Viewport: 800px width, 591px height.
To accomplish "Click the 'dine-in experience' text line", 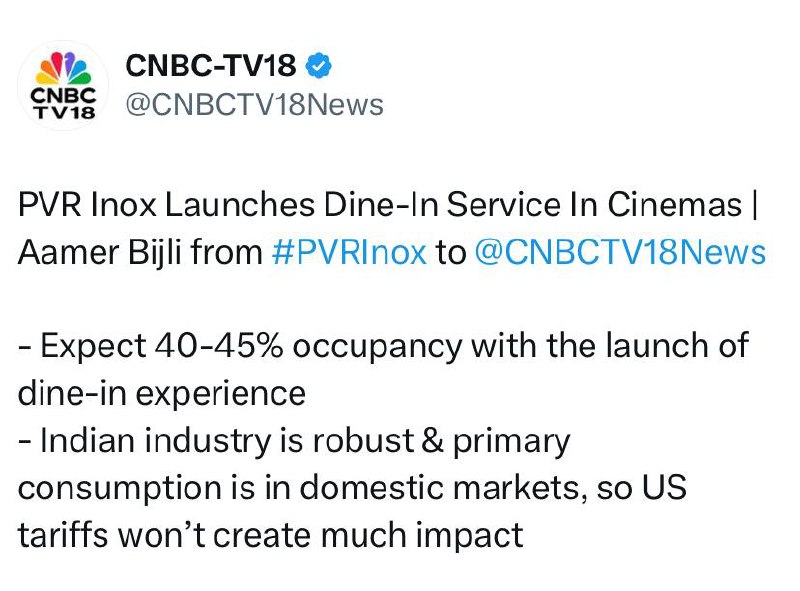I will 161,392.
